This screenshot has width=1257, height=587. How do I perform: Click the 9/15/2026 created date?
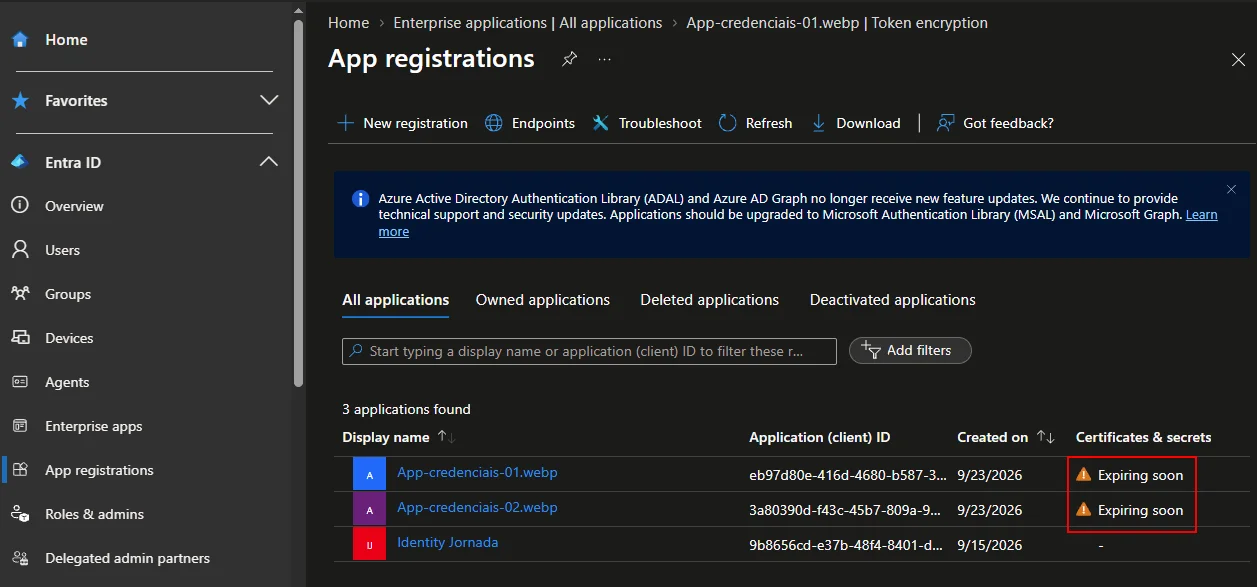point(990,545)
